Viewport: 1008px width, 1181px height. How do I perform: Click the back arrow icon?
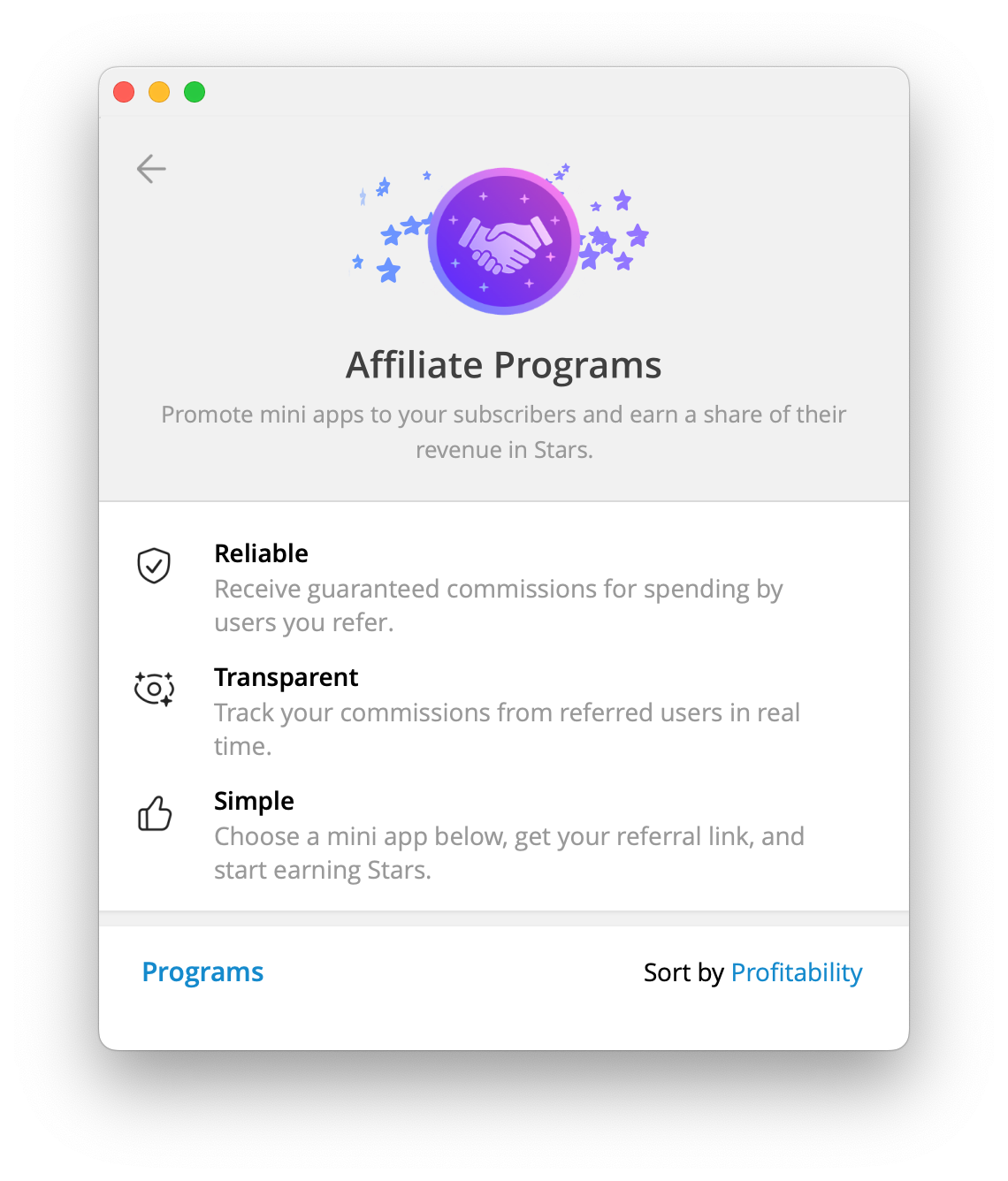point(151,169)
